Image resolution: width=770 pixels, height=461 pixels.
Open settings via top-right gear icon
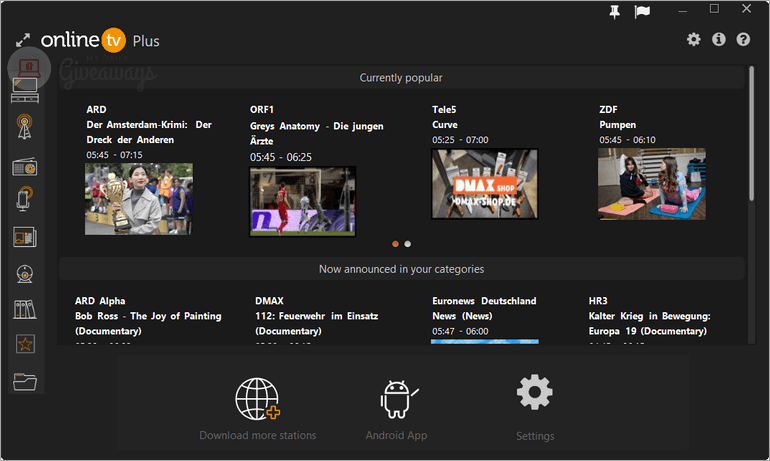693,39
